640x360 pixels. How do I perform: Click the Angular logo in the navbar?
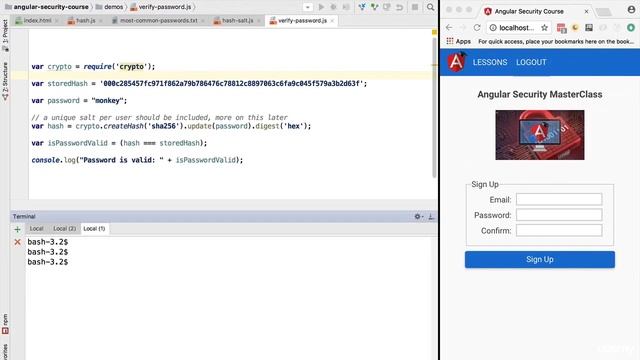click(x=456, y=62)
